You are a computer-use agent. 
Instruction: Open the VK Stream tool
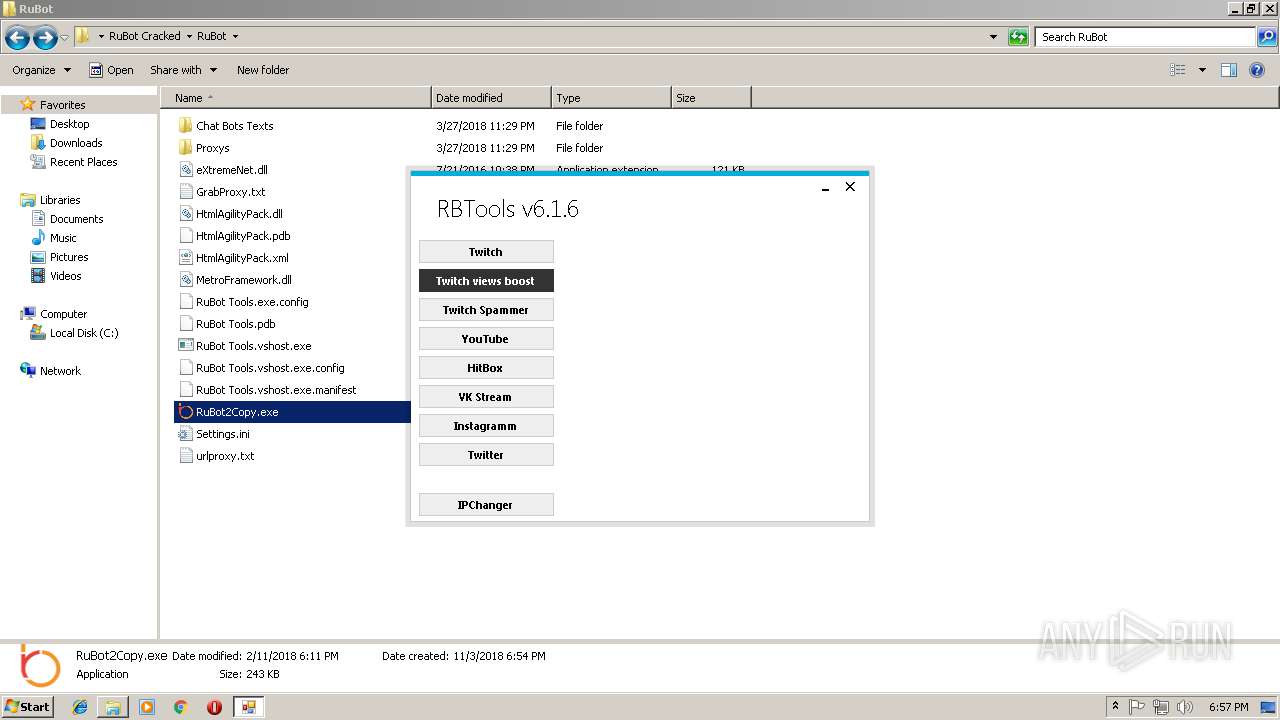[x=486, y=397]
